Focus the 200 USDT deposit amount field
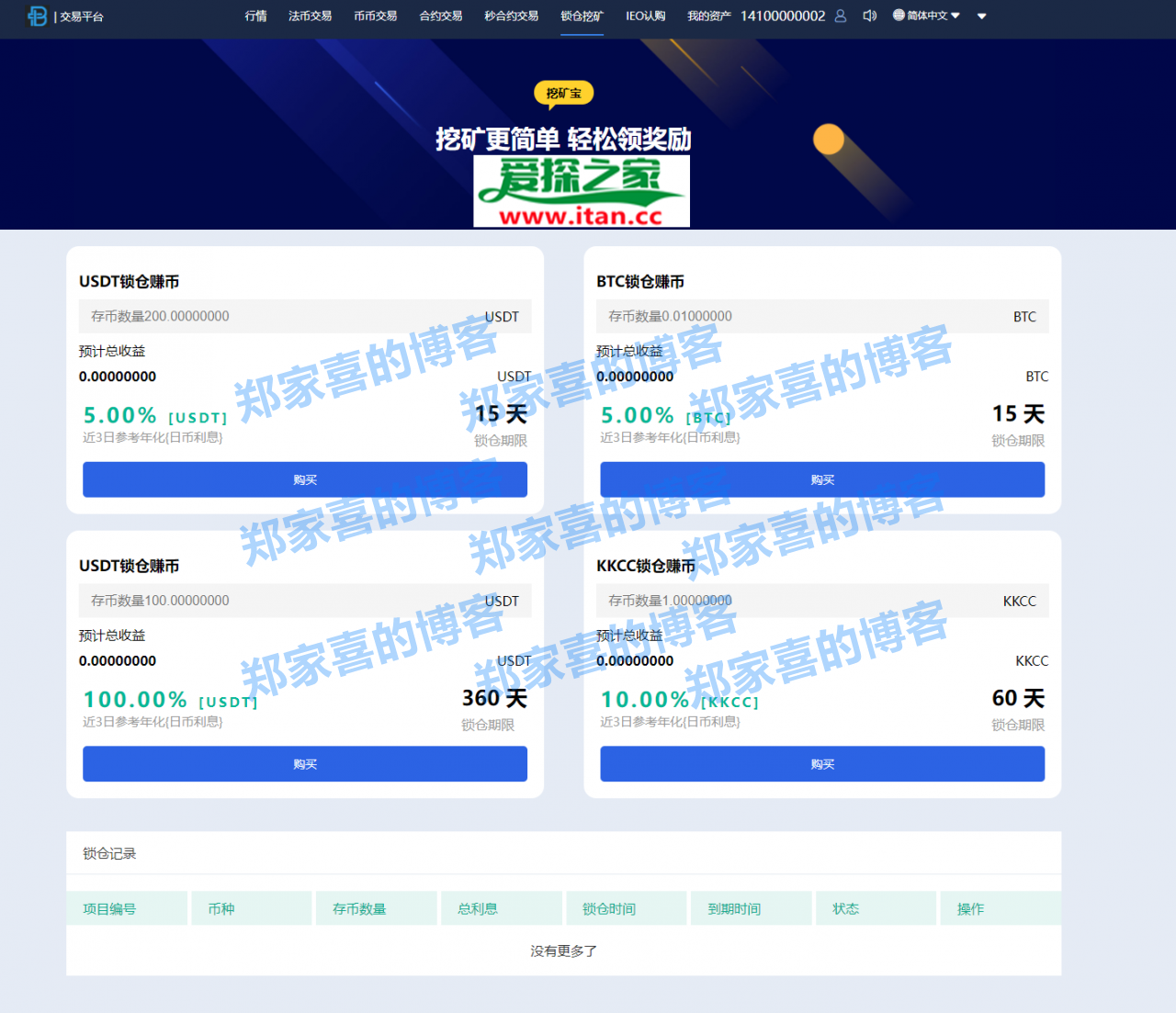Viewport: 1176px width, 1013px height. pos(305,316)
